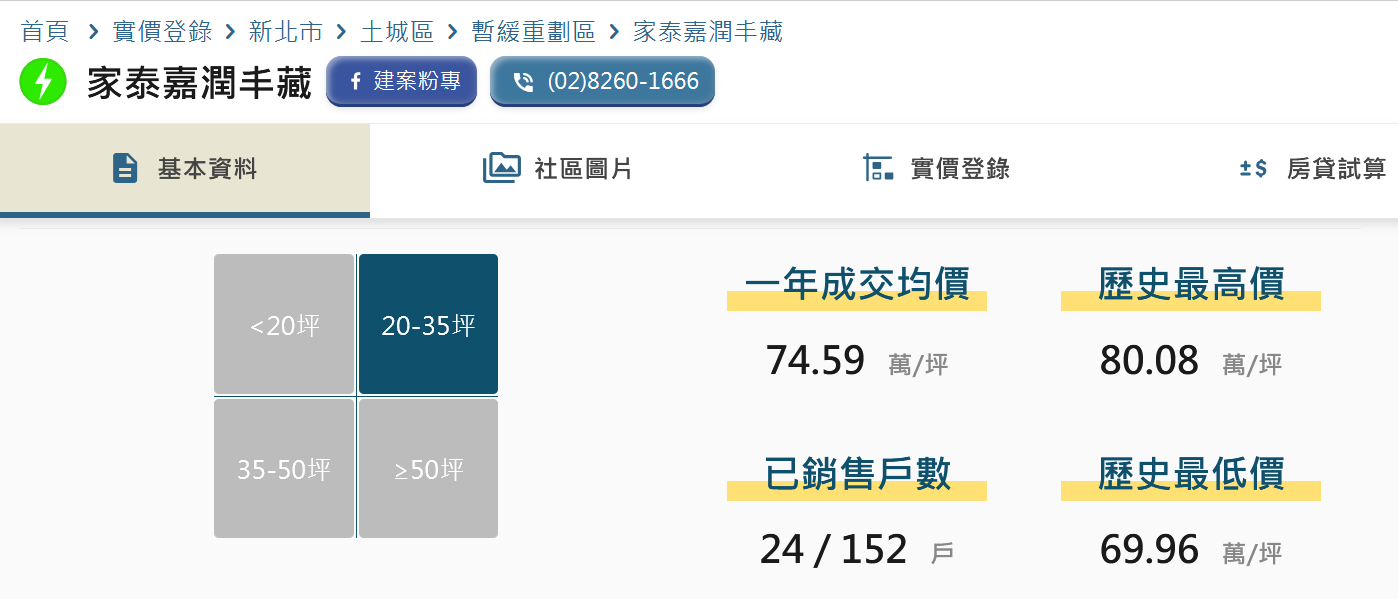Navigate to 新北市 in the breadcrumb
This screenshot has width=1398, height=599.
(x=286, y=32)
